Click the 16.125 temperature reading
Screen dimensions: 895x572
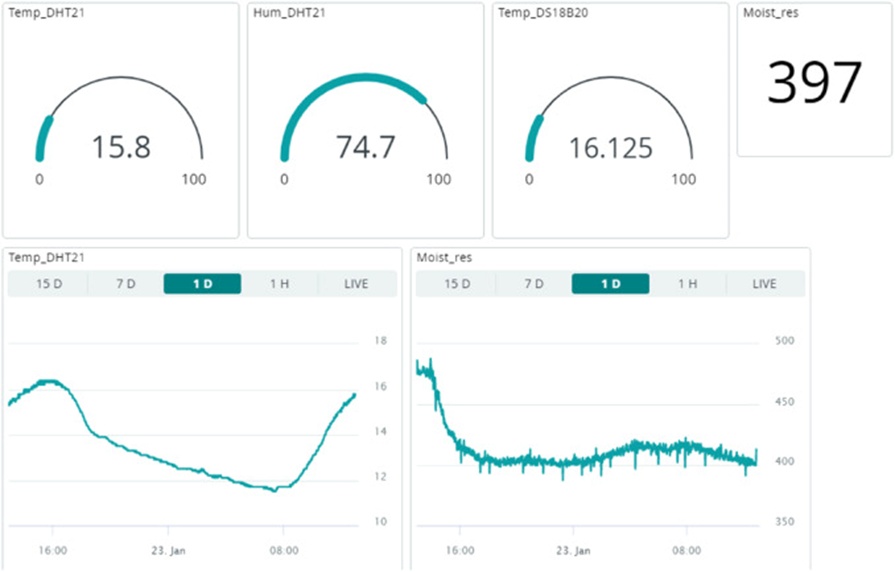[611, 148]
